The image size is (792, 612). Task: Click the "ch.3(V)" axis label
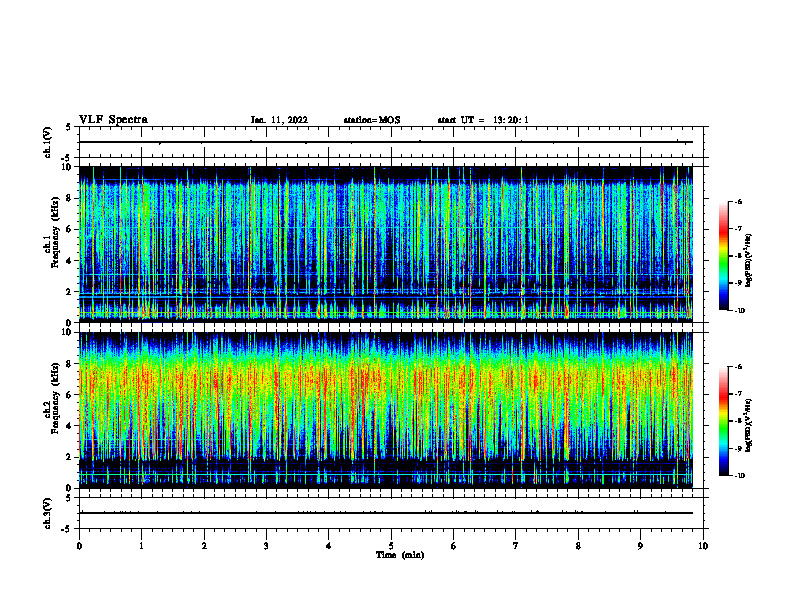(48, 514)
